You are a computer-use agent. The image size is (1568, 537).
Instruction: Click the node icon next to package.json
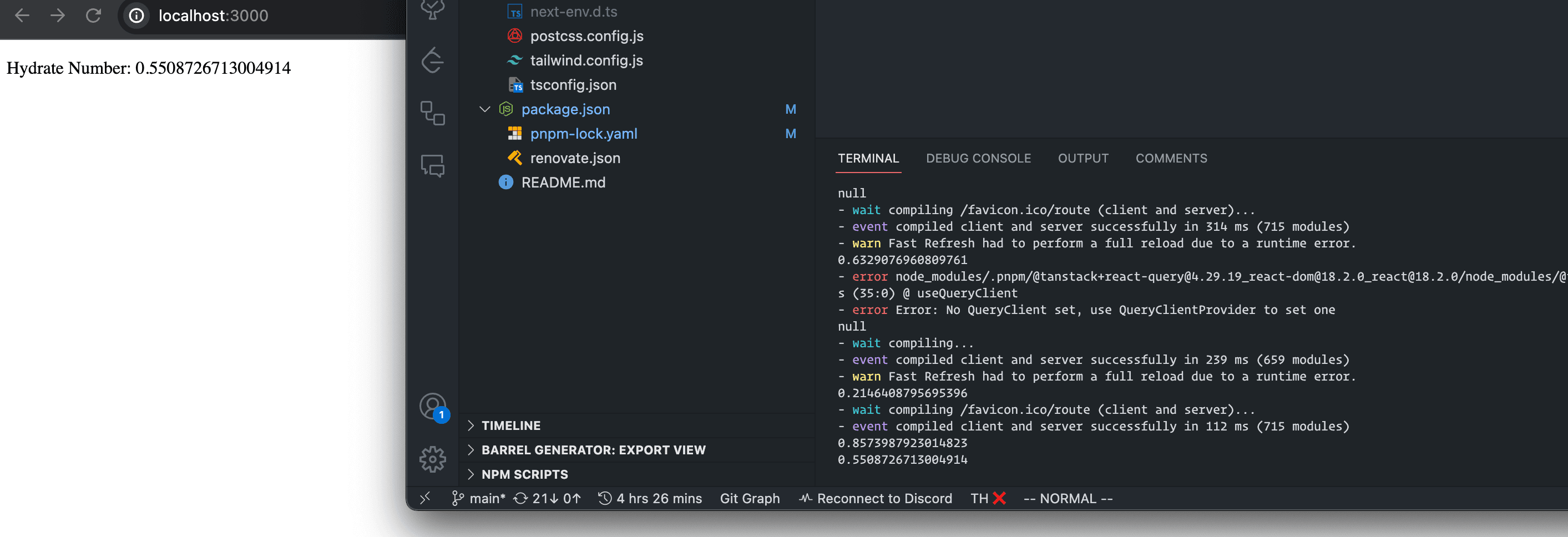point(506,109)
